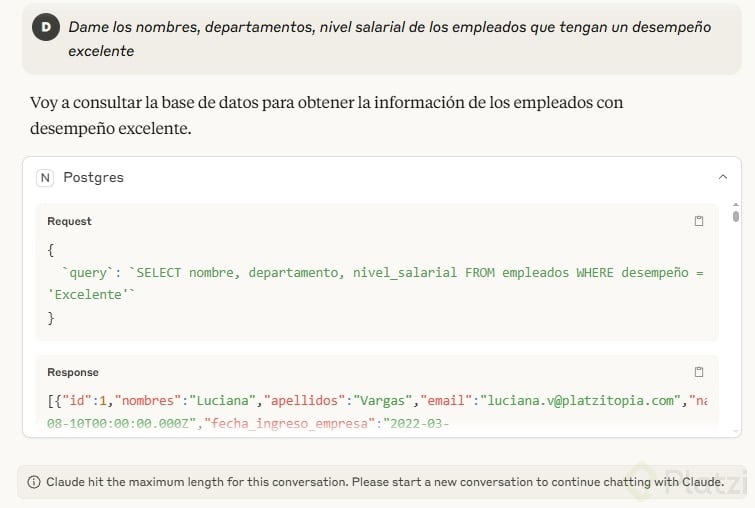Click the info icon in the length warning

pyautogui.click(x=34, y=482)
